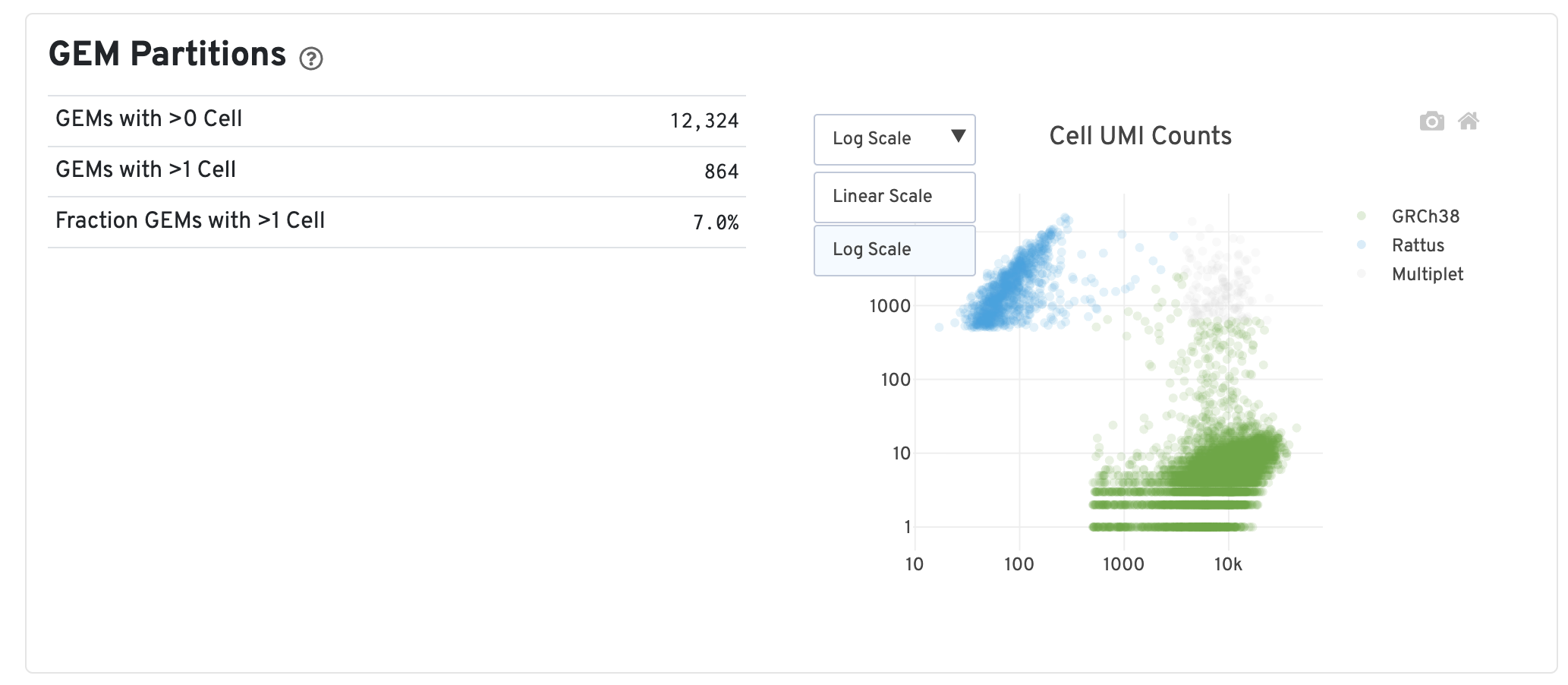Viewport: 1568px width, 685px height.
Task: Click the green GRCh38 legend dot
Action: pos(1362,216)
